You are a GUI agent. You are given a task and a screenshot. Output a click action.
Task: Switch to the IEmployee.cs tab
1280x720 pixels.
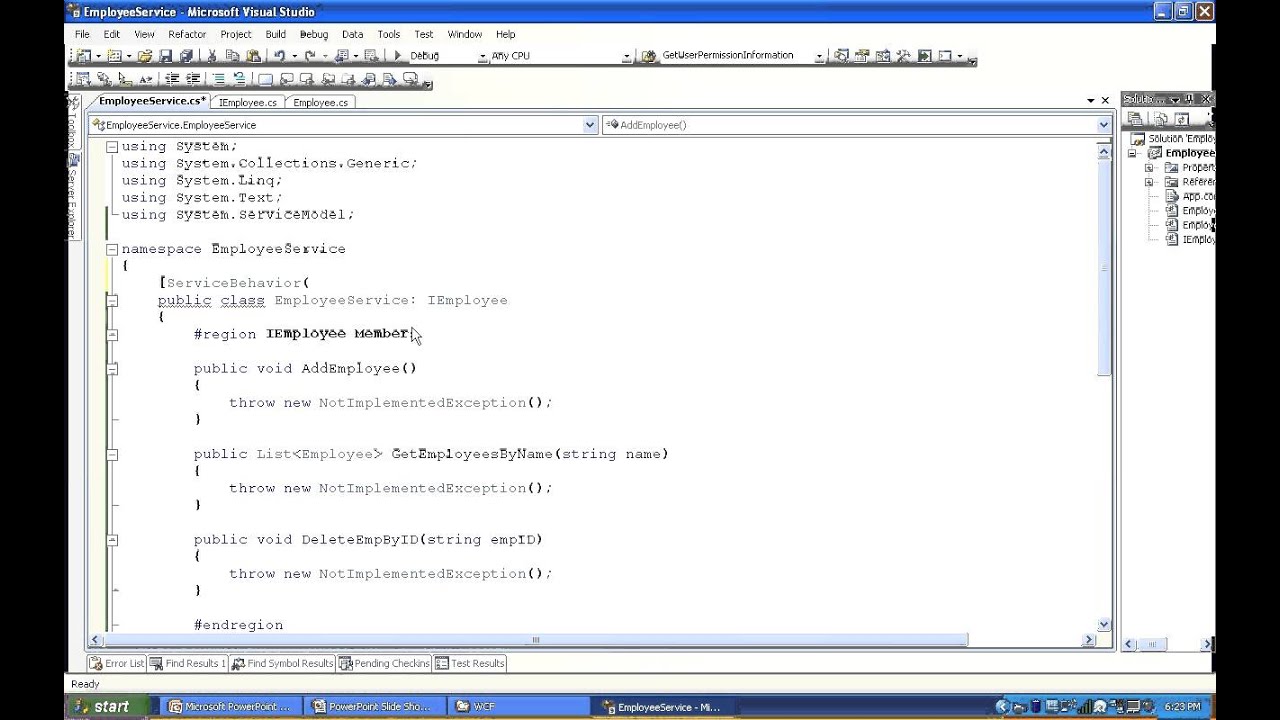pyautogui.click(x=247, y=102)
